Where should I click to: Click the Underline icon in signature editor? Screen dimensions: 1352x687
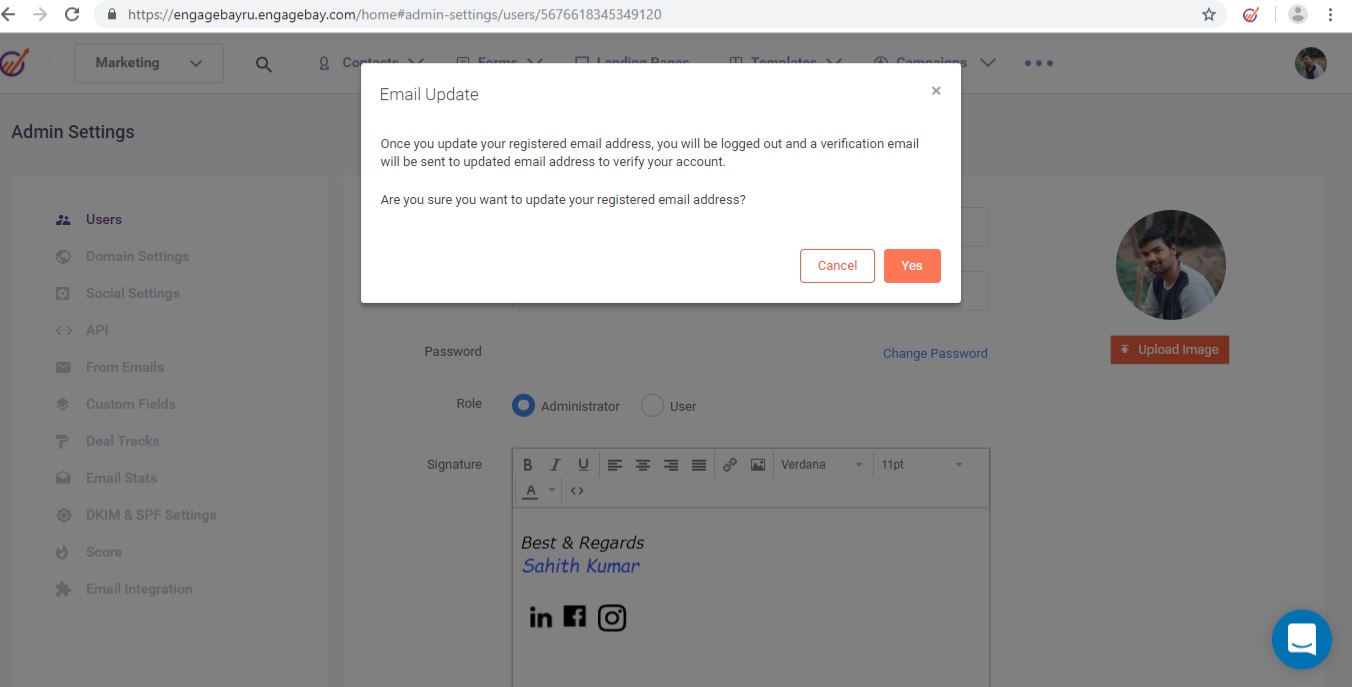pyautogui.click(x=583, y=465)
